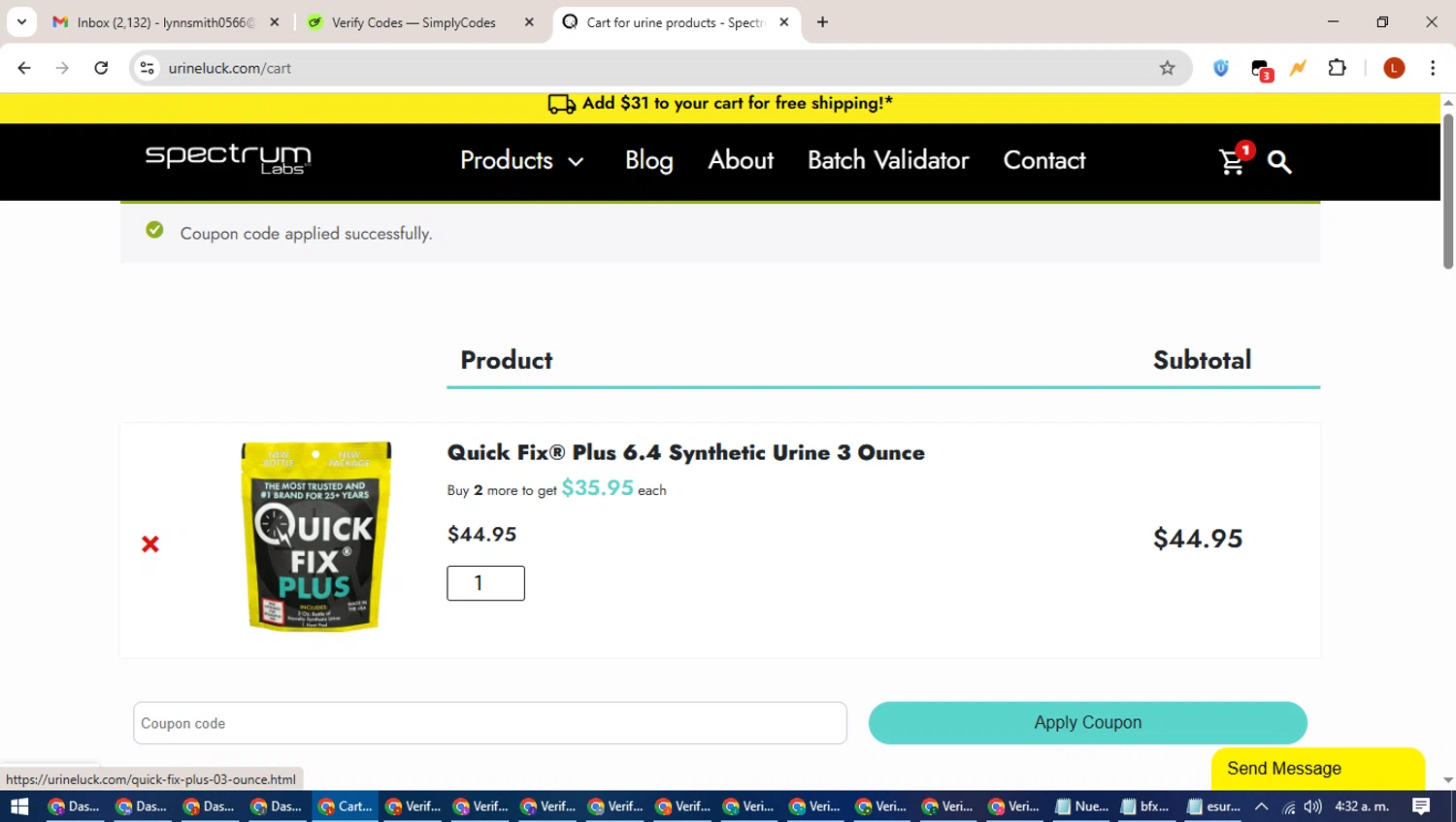Image resolution: width=1456 pixels, height=822 pixels.
Task: Open the network tray icon
Action: pyautogui.click(x=1288, y=806)
